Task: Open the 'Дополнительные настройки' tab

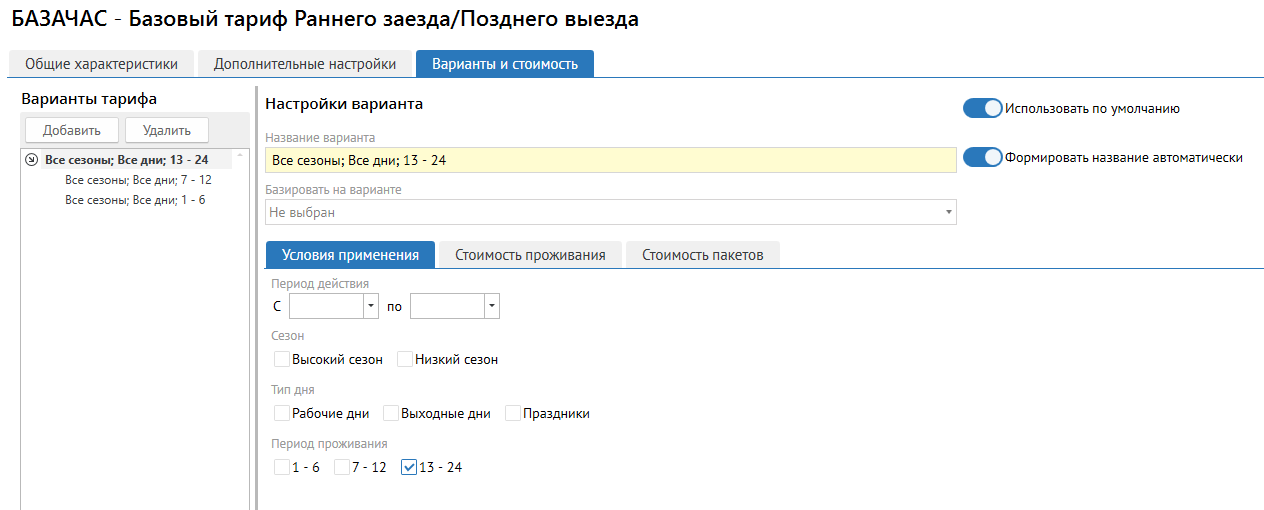Action: 304,64
